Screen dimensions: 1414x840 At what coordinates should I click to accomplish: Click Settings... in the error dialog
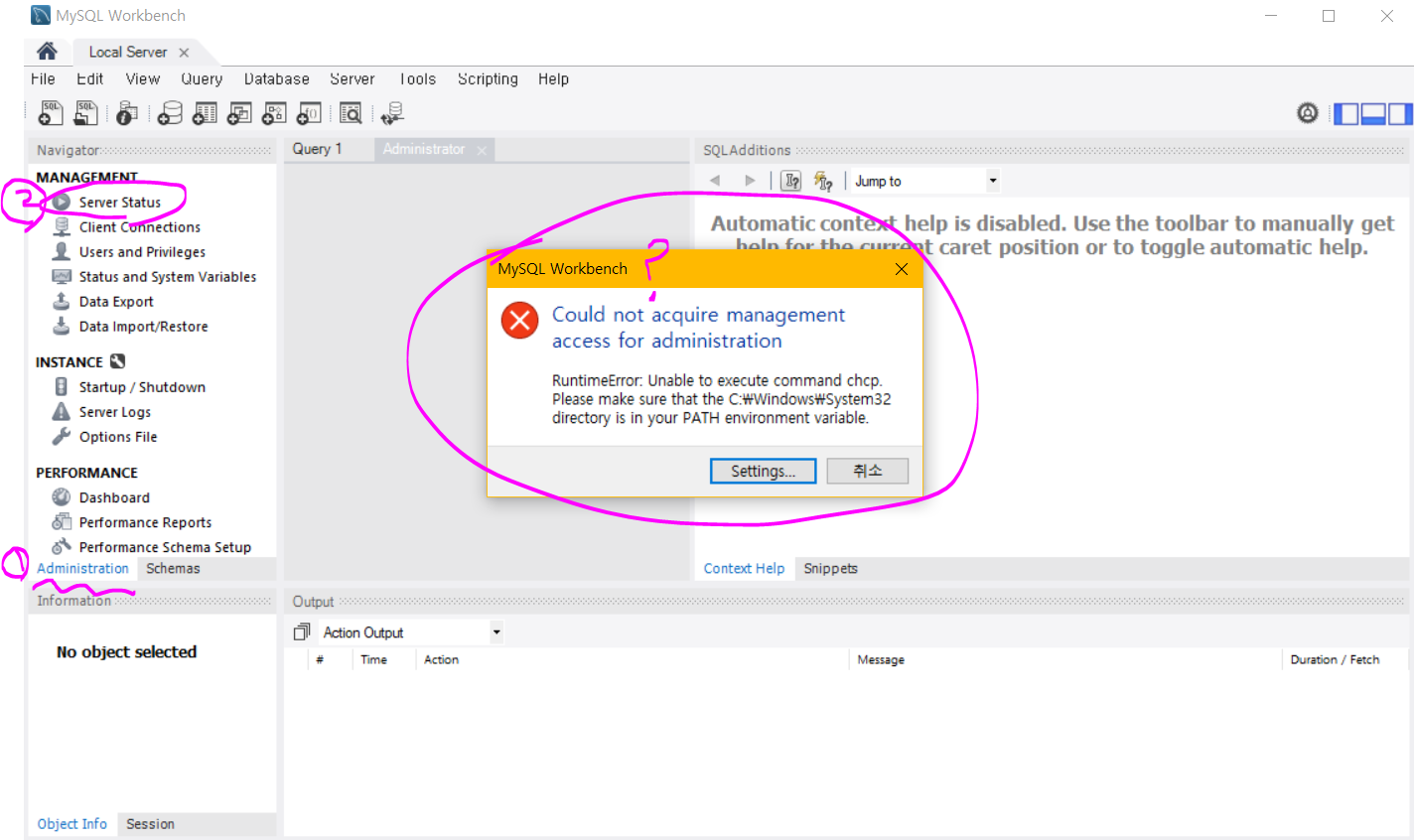763,471
